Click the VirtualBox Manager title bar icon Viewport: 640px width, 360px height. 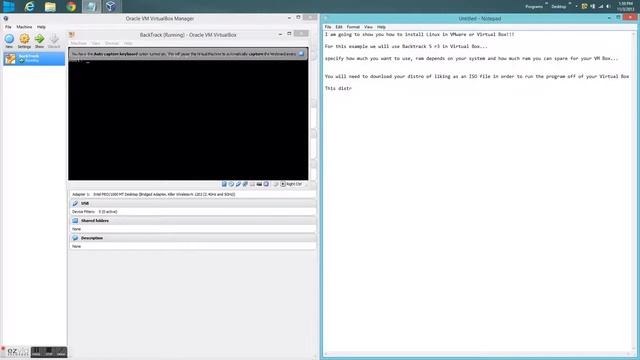point(6,18)
